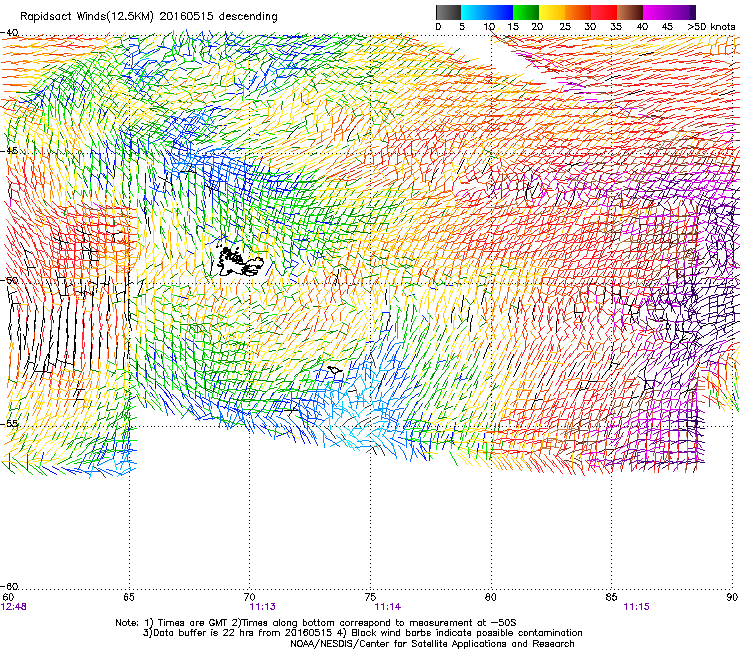Viewport: 740px width, 650px height.
Task: Click the title text 'Rapidscat Winds(12.5KM)'
Action: 86,16
